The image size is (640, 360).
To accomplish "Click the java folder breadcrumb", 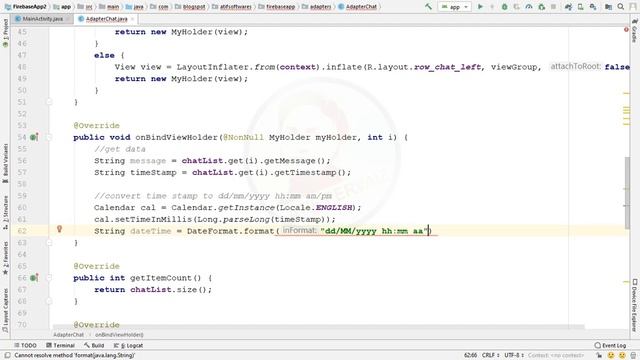I will [x=135, y=7].
